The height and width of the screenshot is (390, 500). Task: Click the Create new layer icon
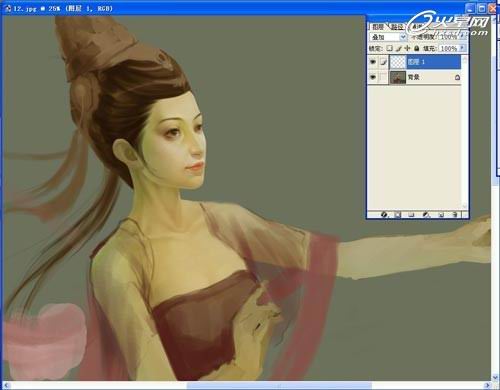[x=441, y=215]
